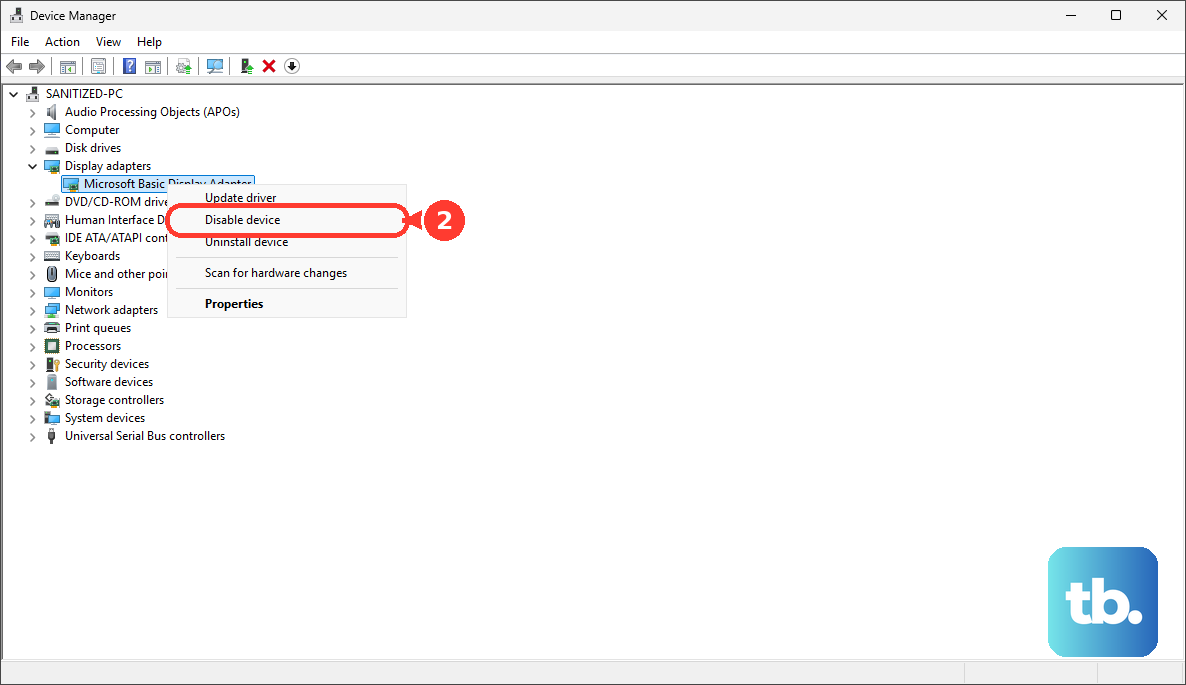Image resolution: width=1186 pixels, height=685 pixels.
Task: Open the Properties sheet toolbar icon
Action: (x=98, y=67)
